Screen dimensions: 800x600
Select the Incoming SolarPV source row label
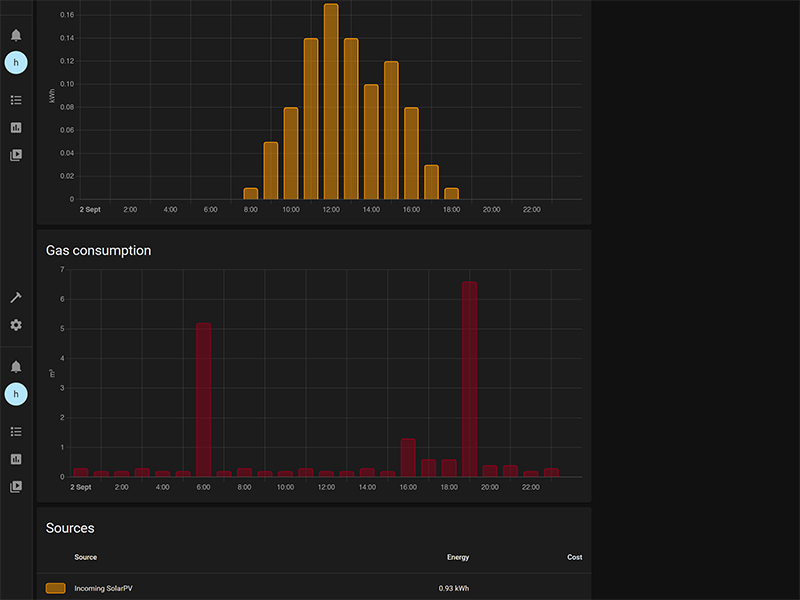point(103,588)
